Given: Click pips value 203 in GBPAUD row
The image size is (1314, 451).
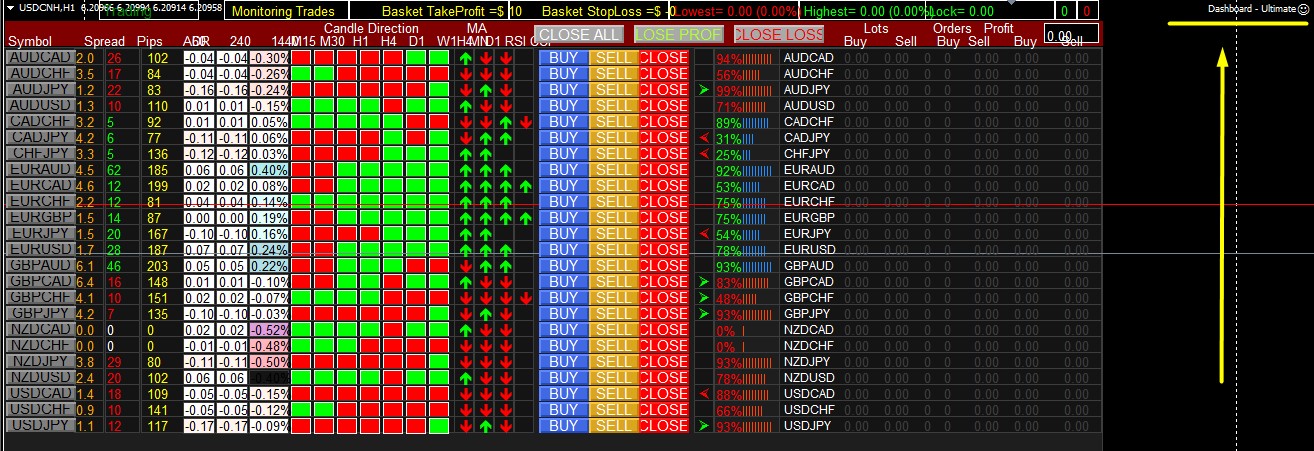Looking at the screenshot, I should tap(158, 266).
